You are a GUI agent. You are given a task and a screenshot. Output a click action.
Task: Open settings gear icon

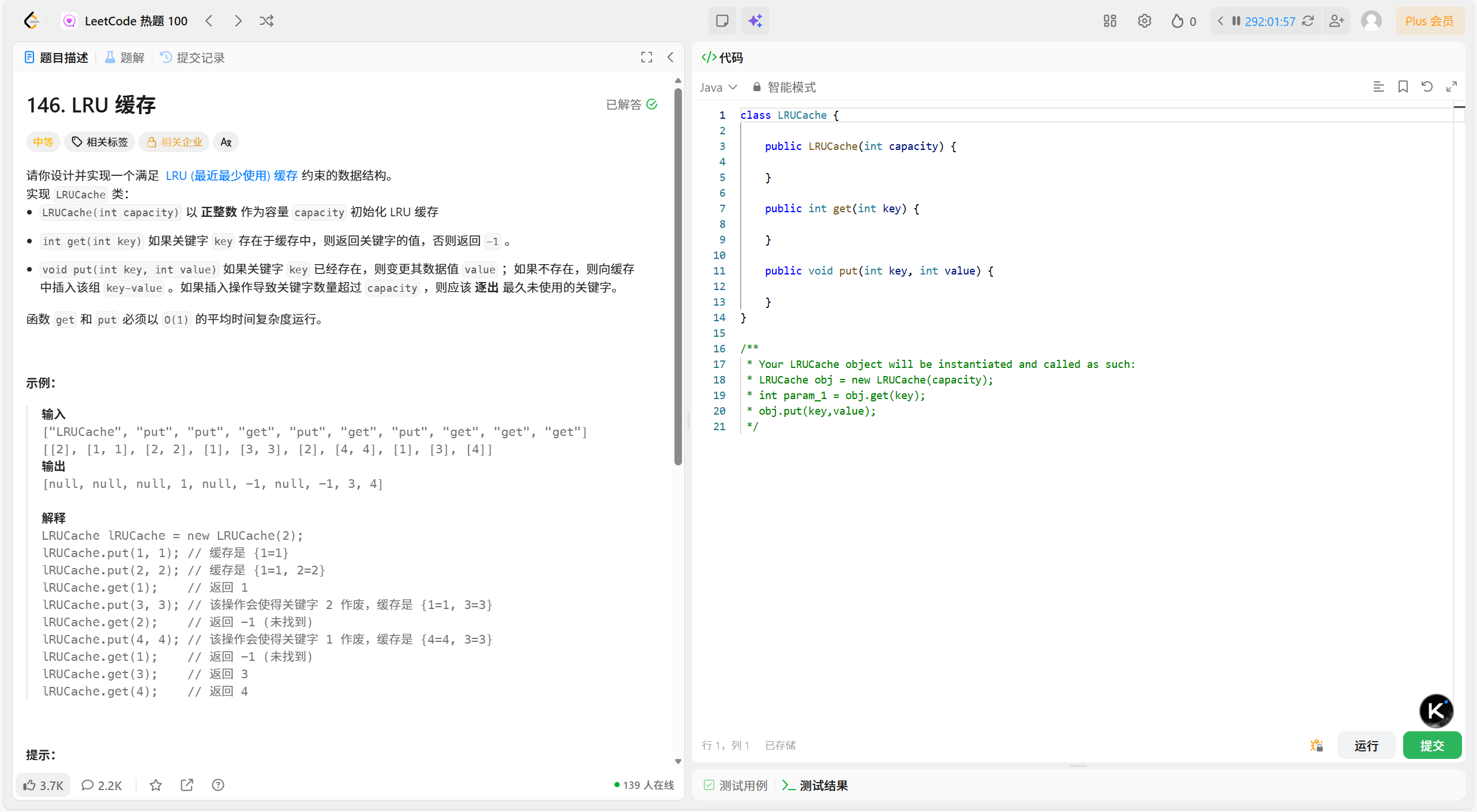click(x=1144, y=21)
